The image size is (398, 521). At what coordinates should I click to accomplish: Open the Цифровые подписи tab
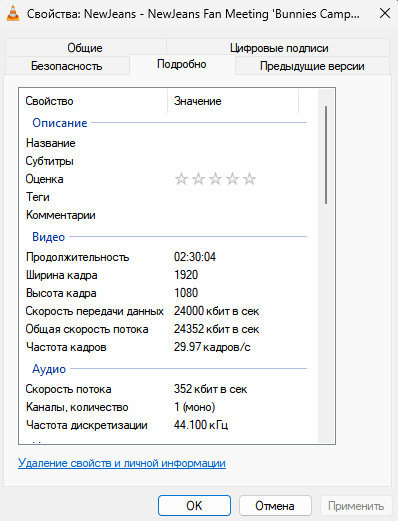(x=279, y=48)
